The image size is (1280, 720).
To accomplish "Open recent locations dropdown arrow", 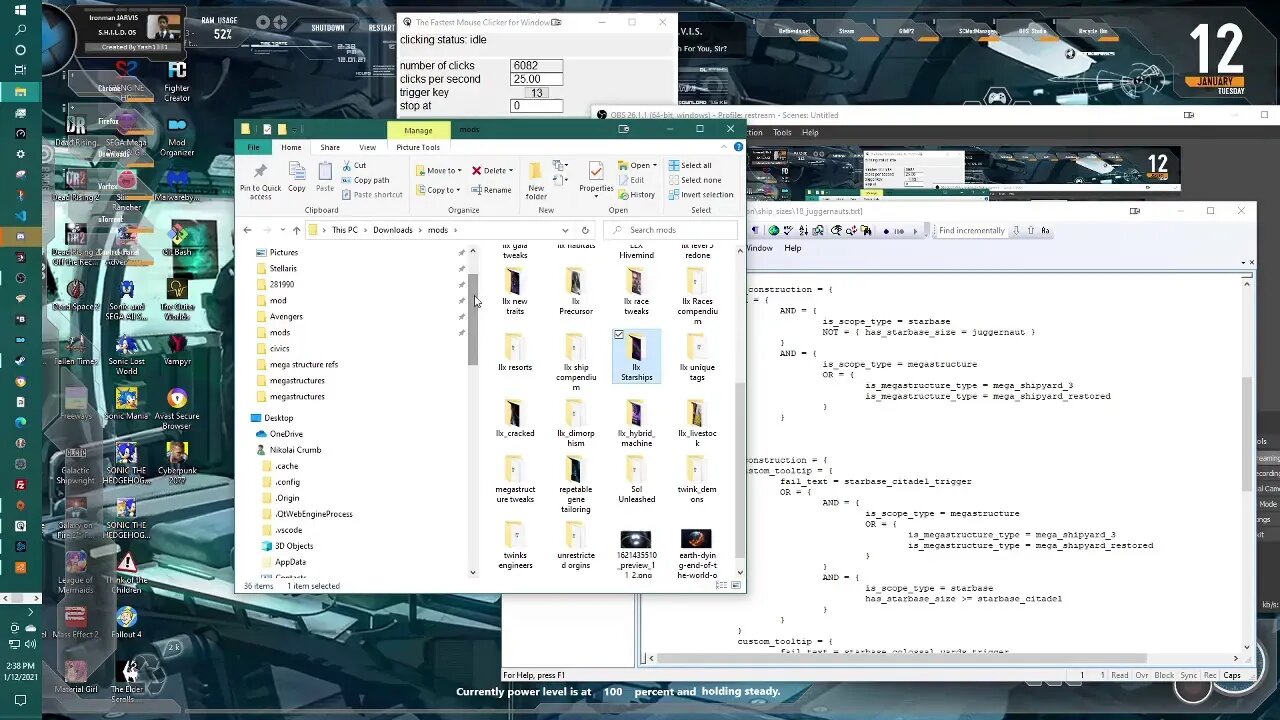I will 282,230.
